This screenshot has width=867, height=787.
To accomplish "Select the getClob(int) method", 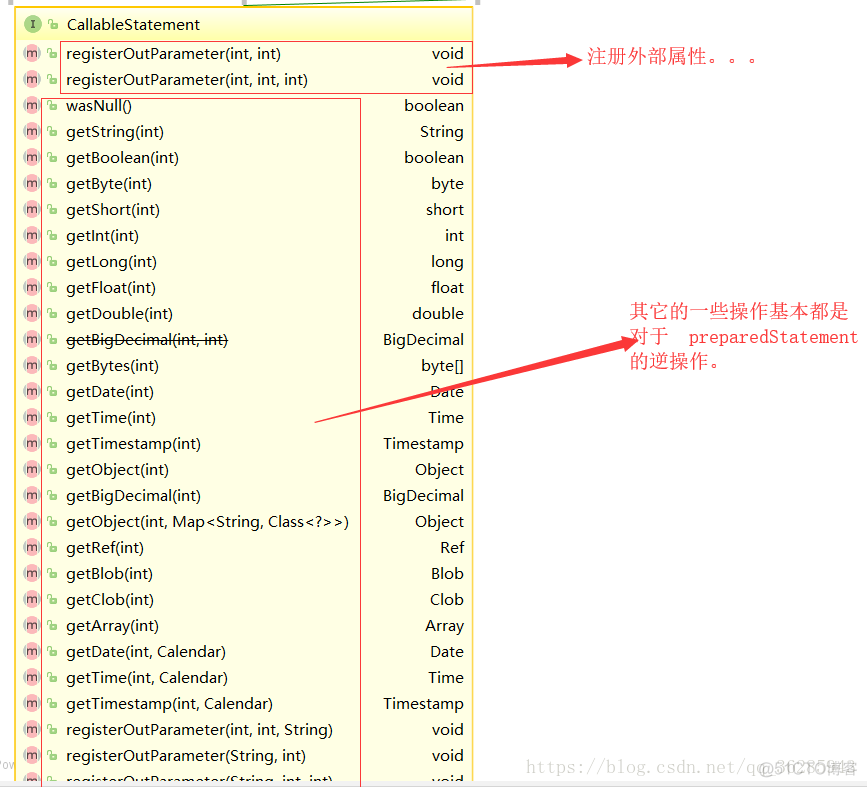I will (x=110, y=600).
